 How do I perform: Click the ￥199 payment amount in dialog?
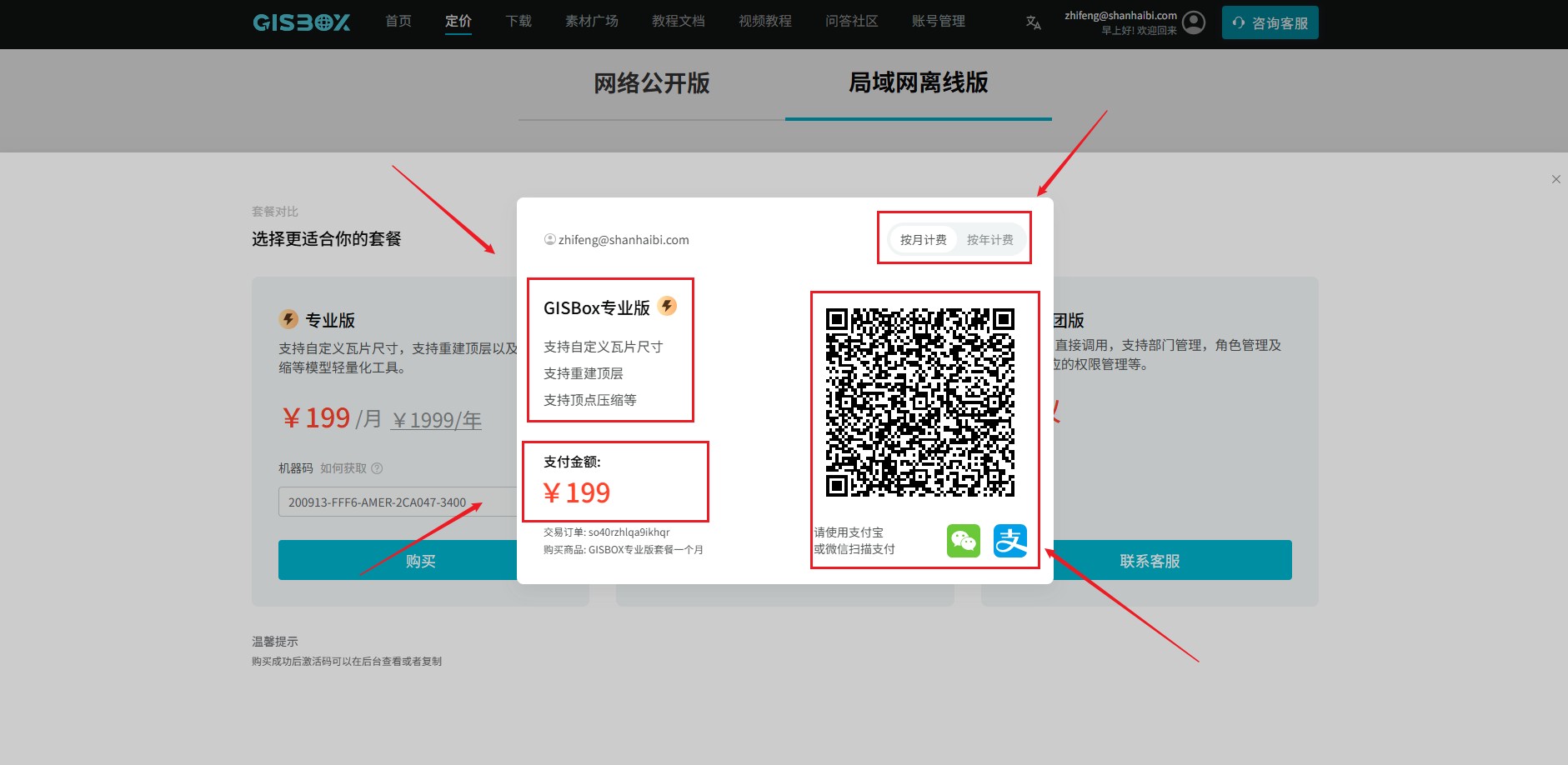[577, 493]
